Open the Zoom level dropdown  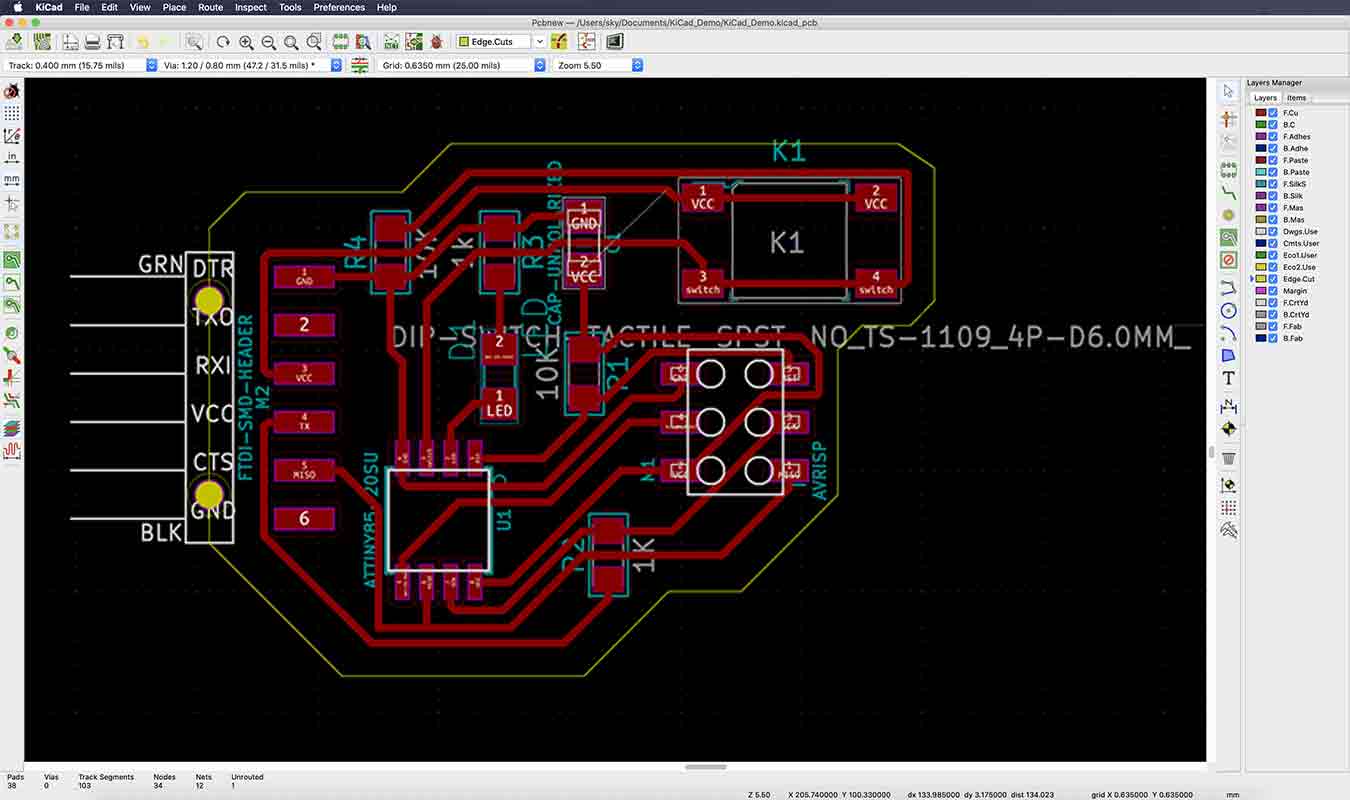637,65
